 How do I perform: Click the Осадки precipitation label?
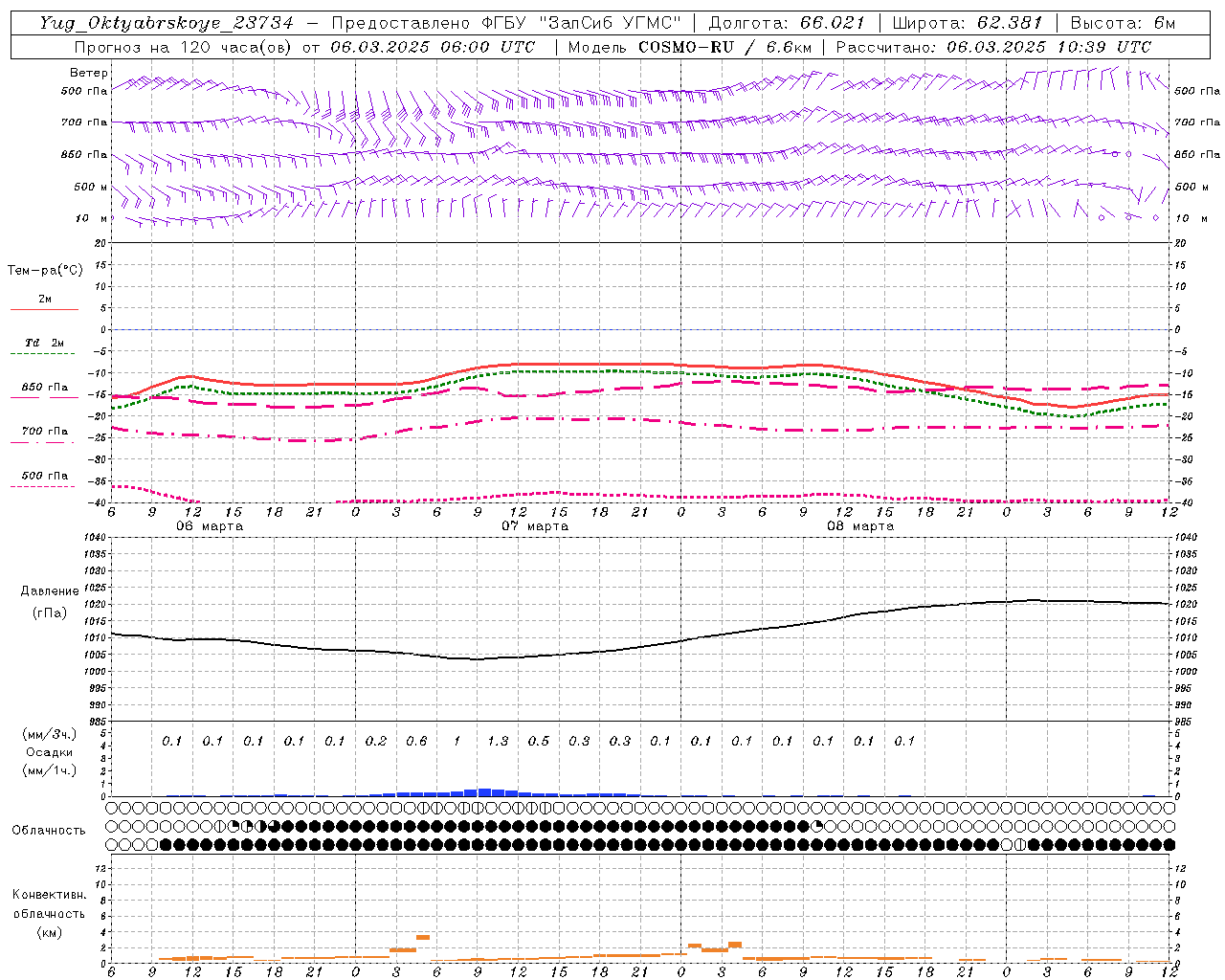coord(49,752)
